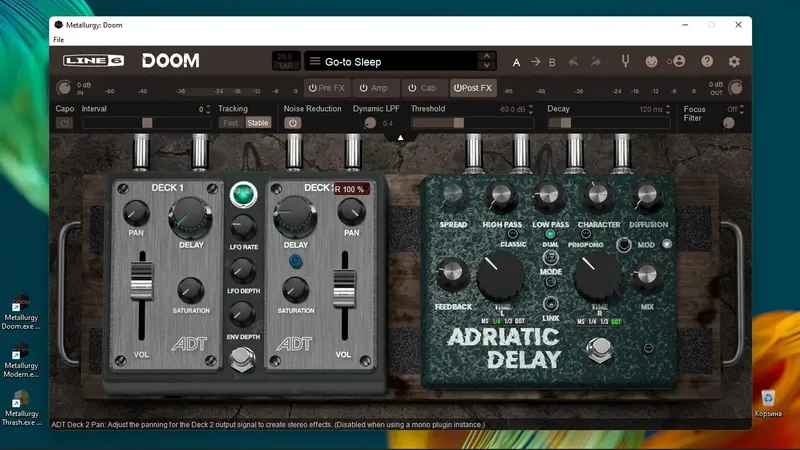
Task: Click the Decay slider
Action: click(609, 123)
